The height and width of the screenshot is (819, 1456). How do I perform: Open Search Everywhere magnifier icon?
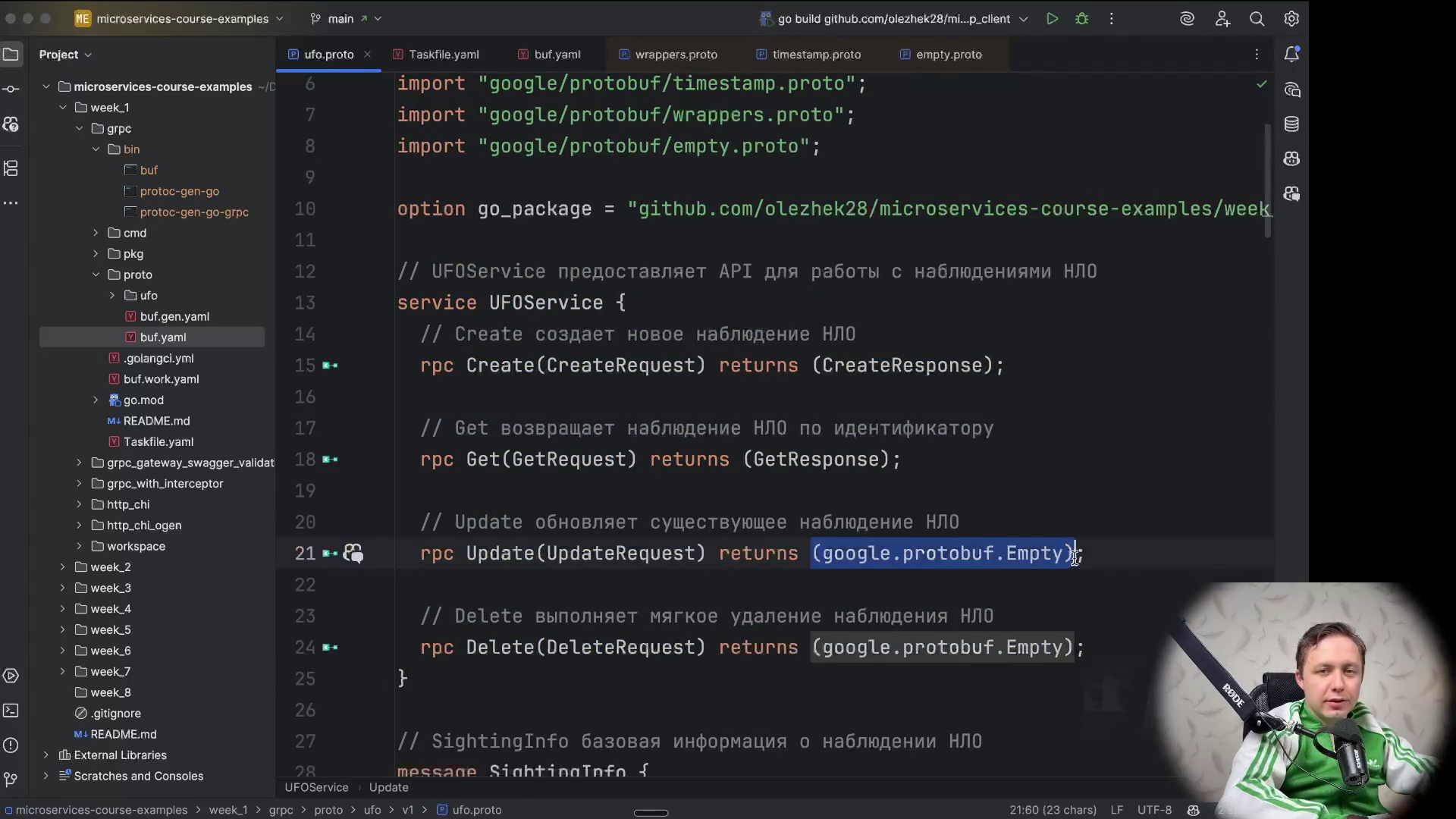[x=1257, y=19]
